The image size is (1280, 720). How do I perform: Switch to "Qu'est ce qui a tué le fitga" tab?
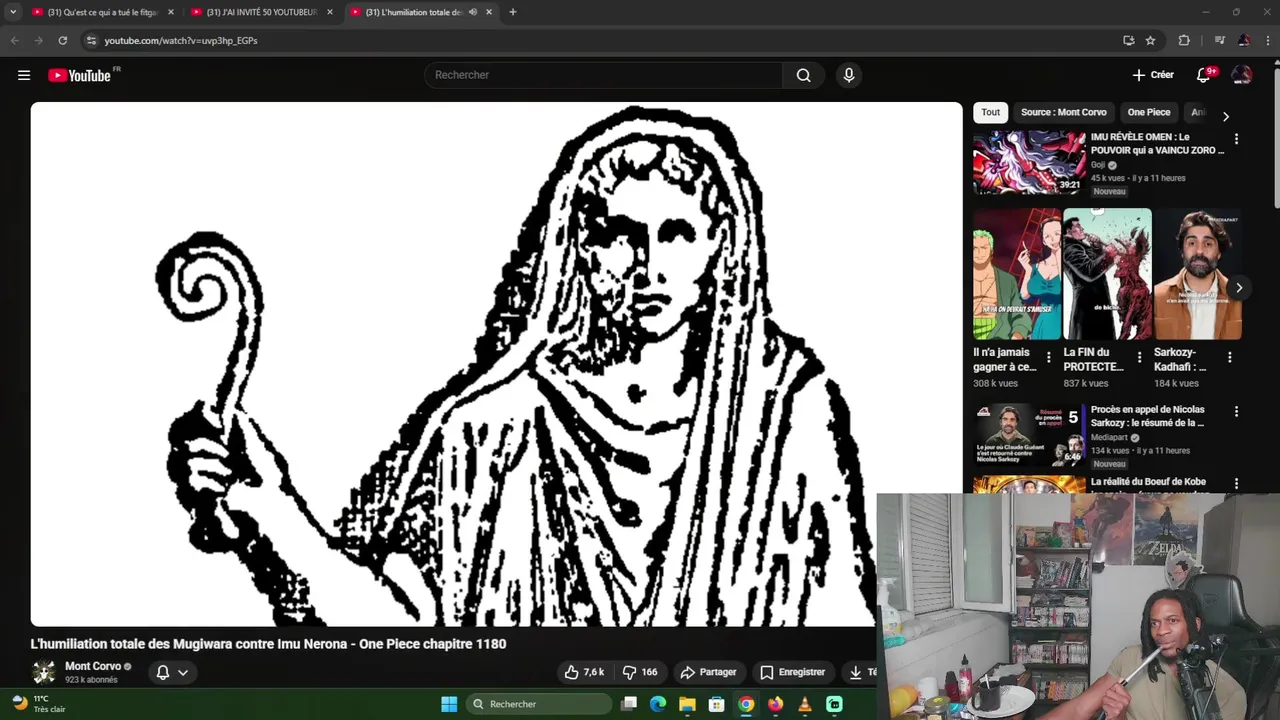click(x=103, y=12)
